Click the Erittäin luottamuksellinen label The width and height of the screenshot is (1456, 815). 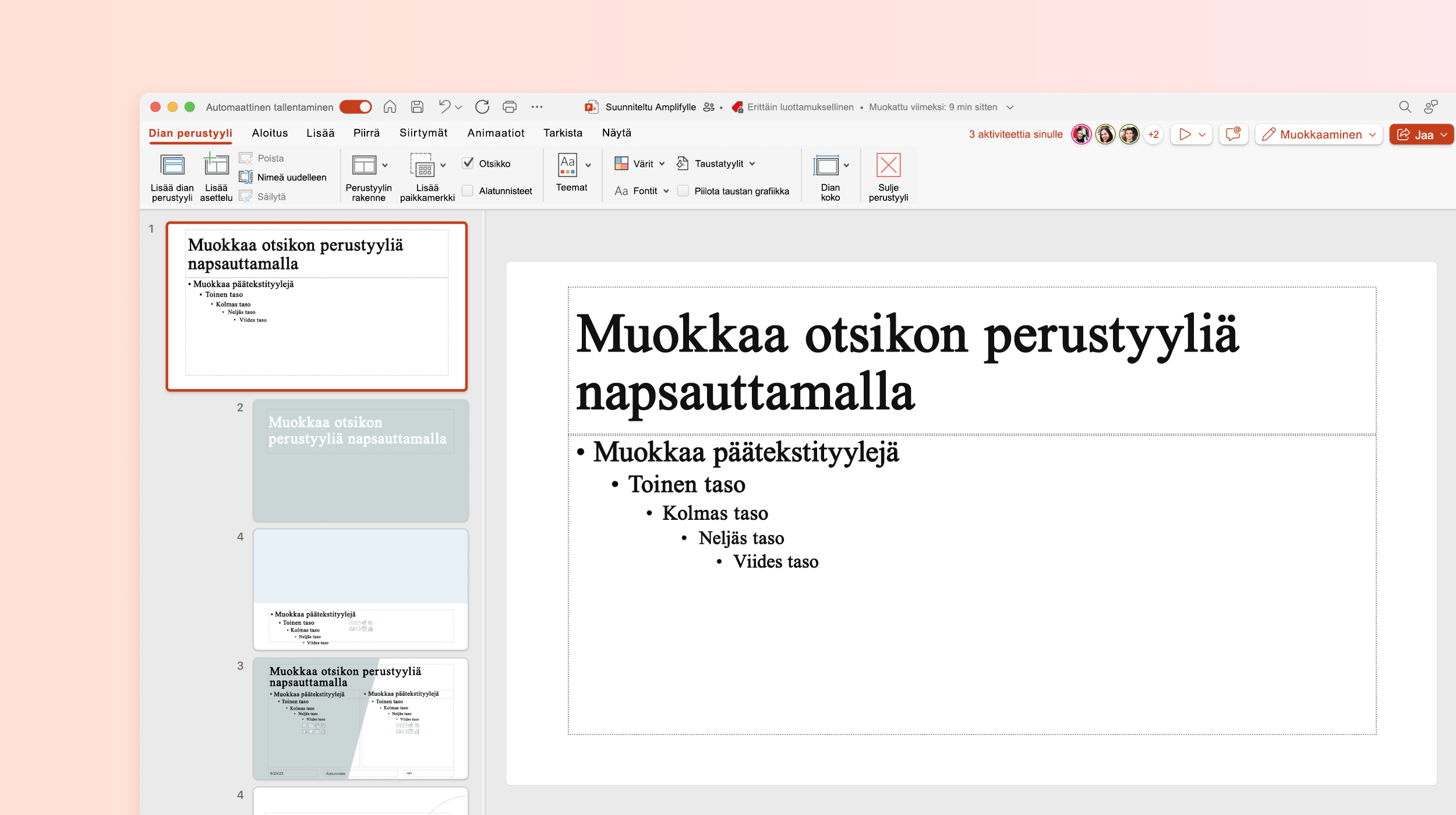(x=800, y=107)
